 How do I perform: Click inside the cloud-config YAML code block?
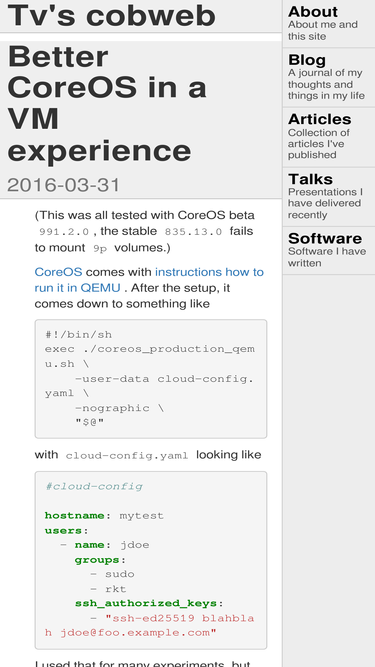click(151, 560)
